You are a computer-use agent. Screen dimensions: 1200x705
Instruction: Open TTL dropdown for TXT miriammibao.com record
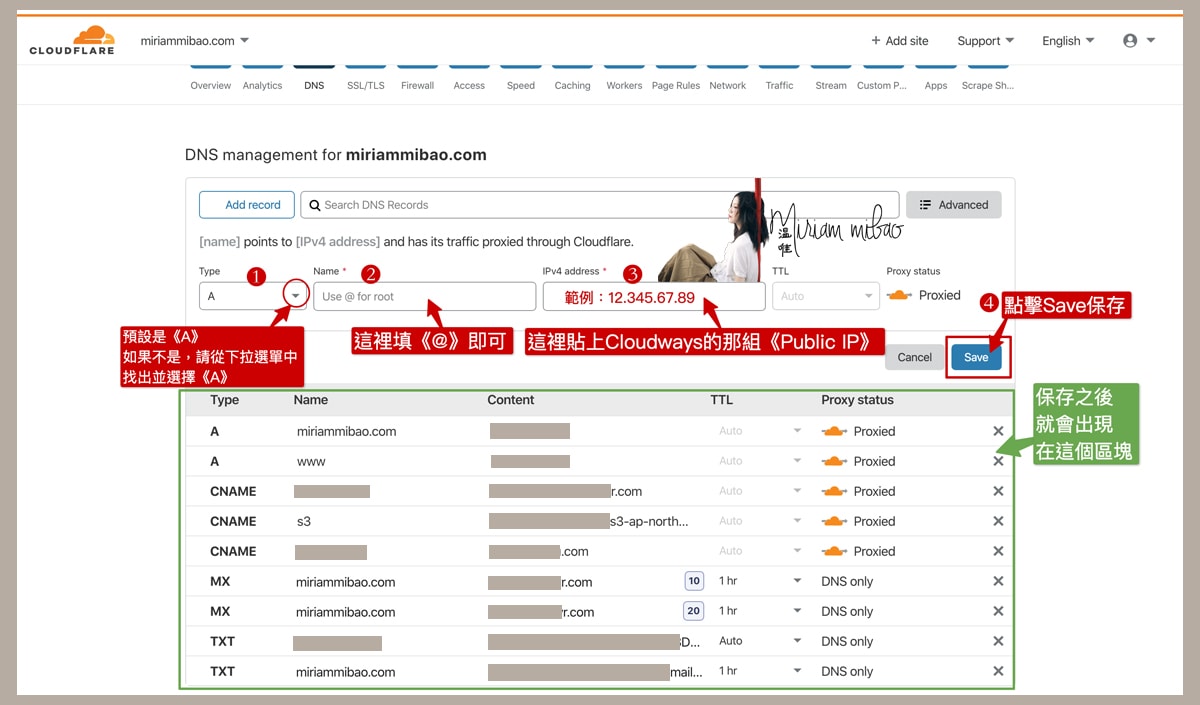(x=760, y=671)
